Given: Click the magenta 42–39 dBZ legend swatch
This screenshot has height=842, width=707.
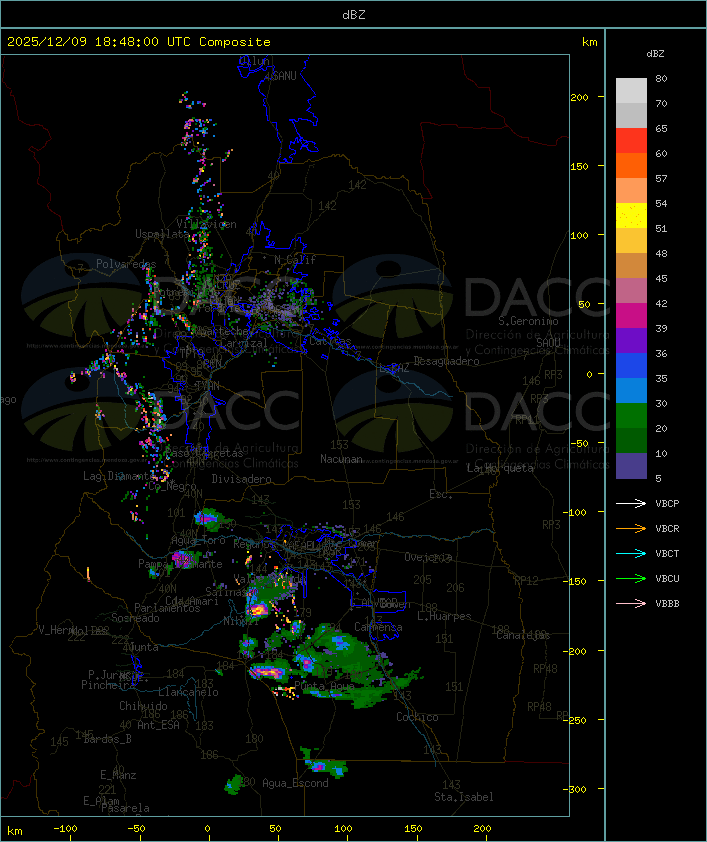Looking at the screenshot, I should [631, 316].
